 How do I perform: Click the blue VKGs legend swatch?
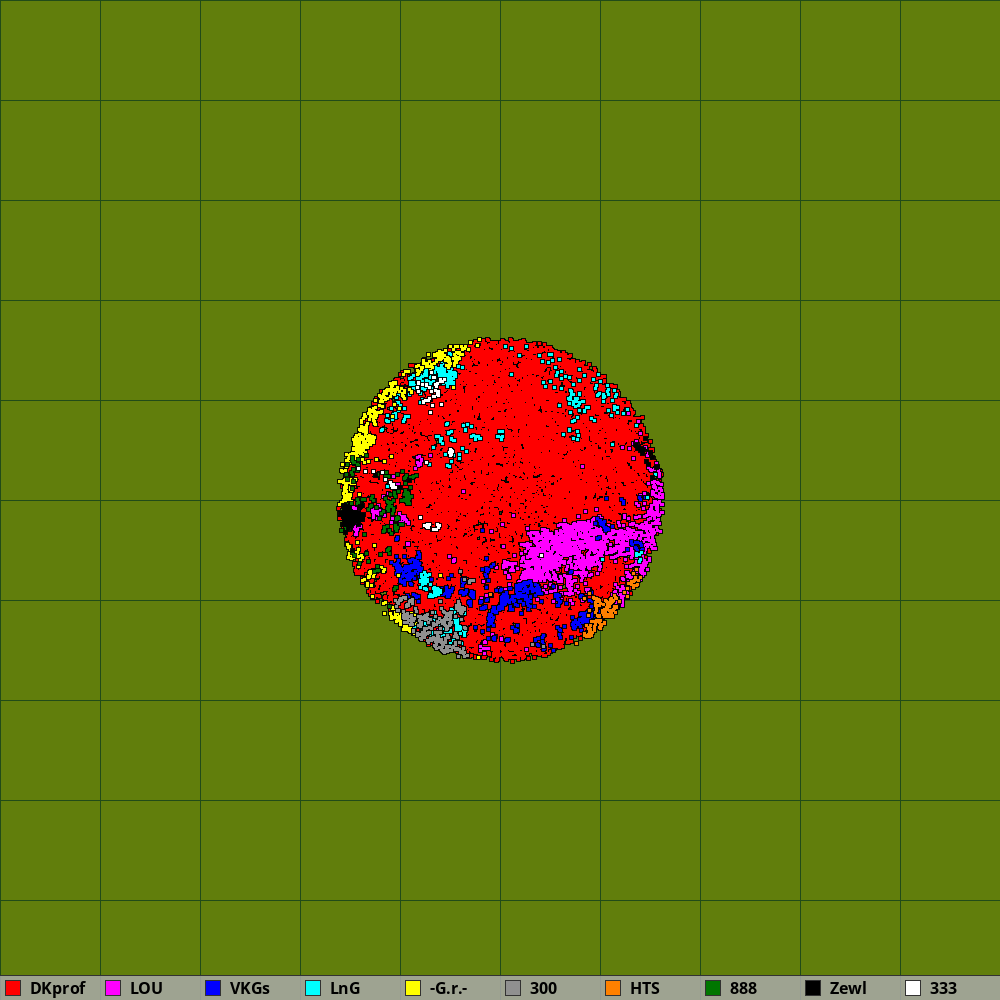pos(213,988)
